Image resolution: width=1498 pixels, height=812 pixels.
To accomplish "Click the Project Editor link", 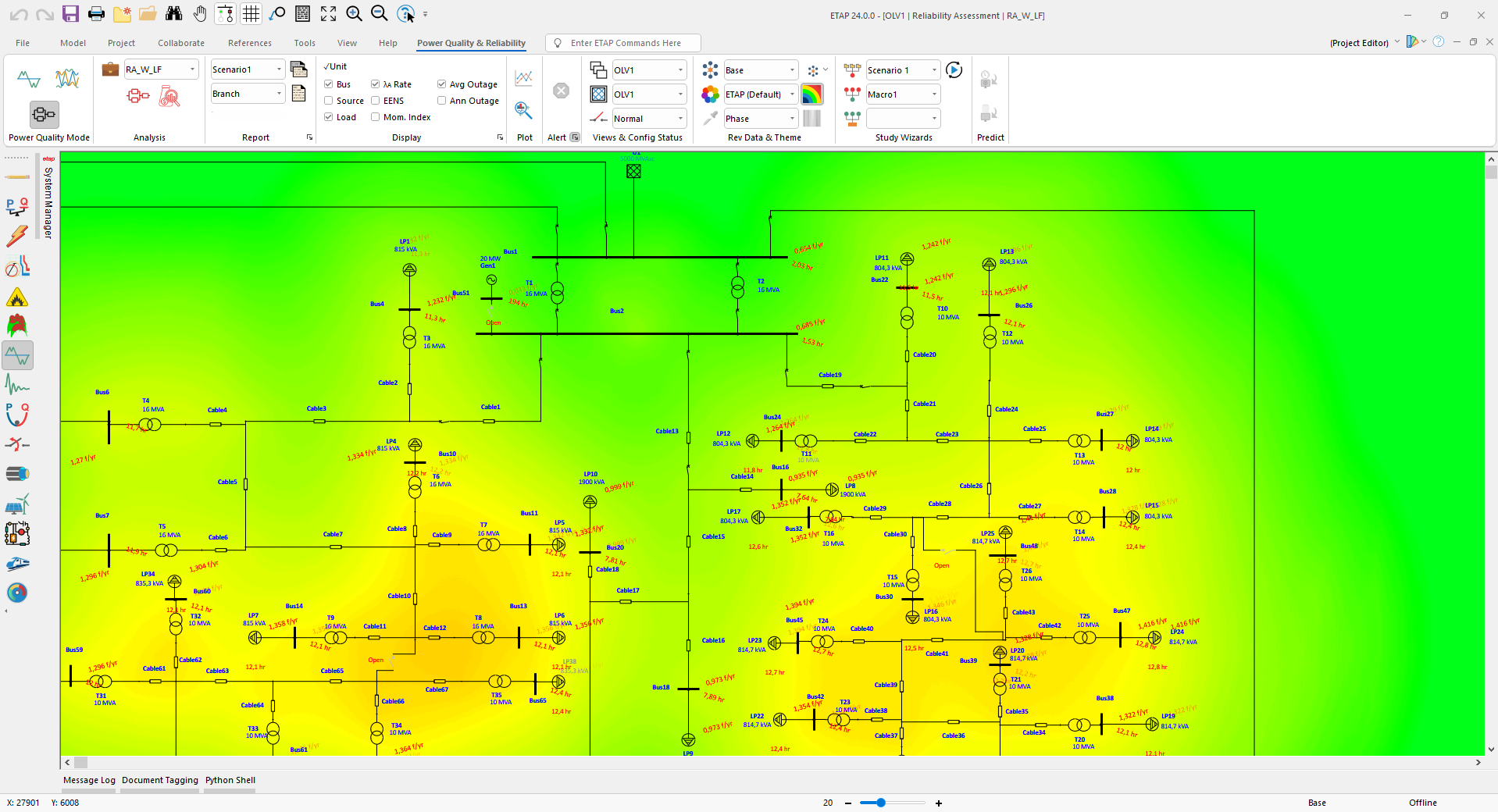I will 1359,43.
